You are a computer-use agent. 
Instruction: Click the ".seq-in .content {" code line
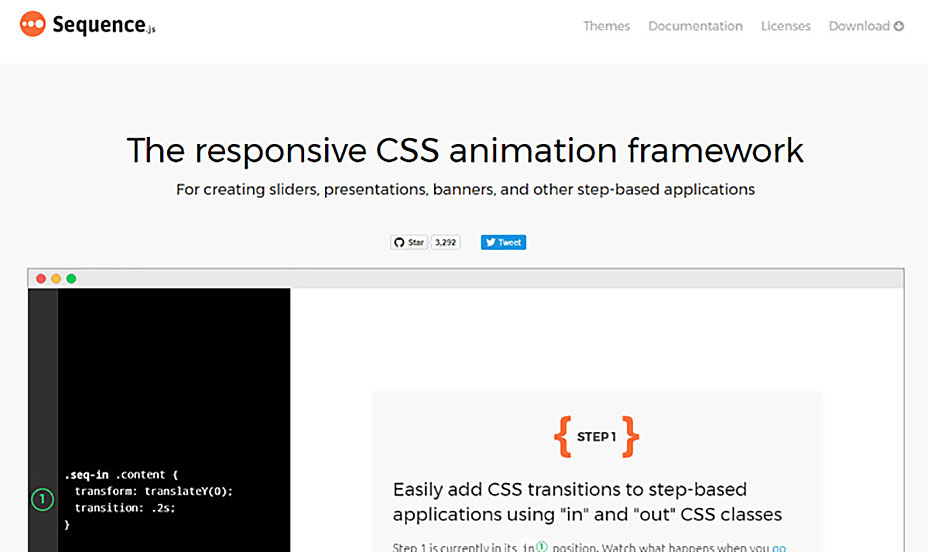[x=121, y=474]
